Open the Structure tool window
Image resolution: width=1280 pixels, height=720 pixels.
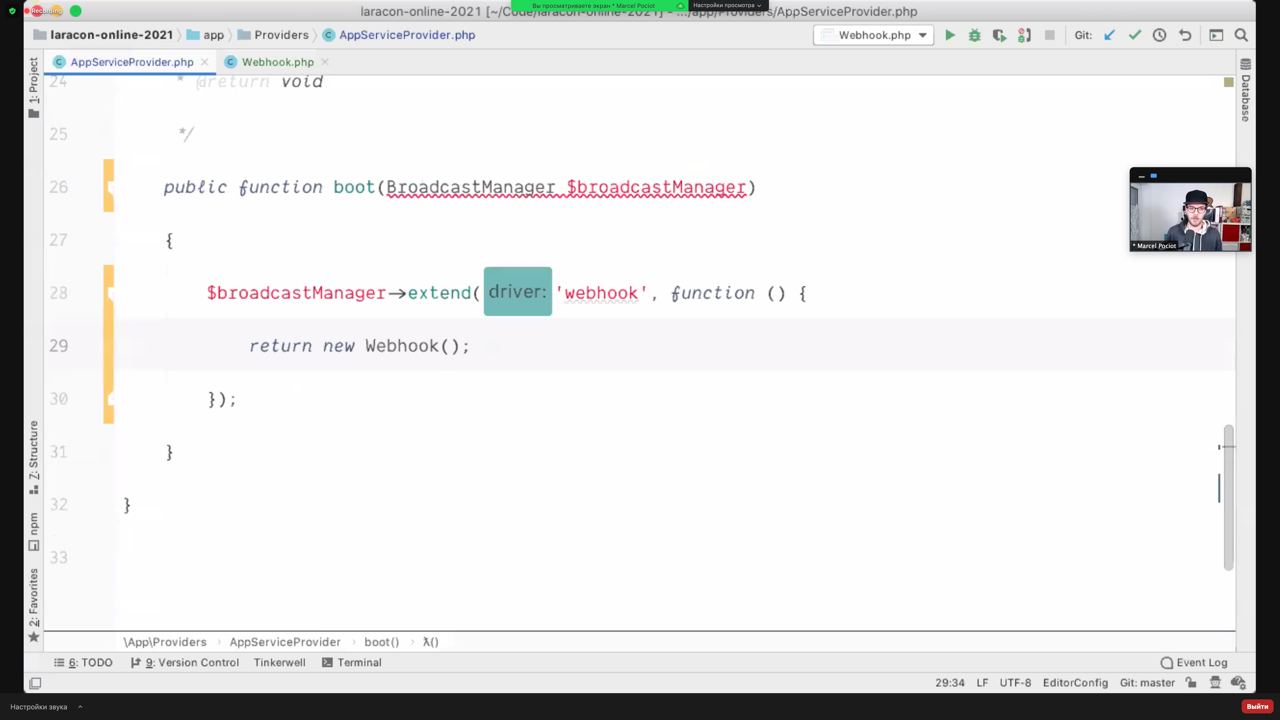(x=33, y=457)
